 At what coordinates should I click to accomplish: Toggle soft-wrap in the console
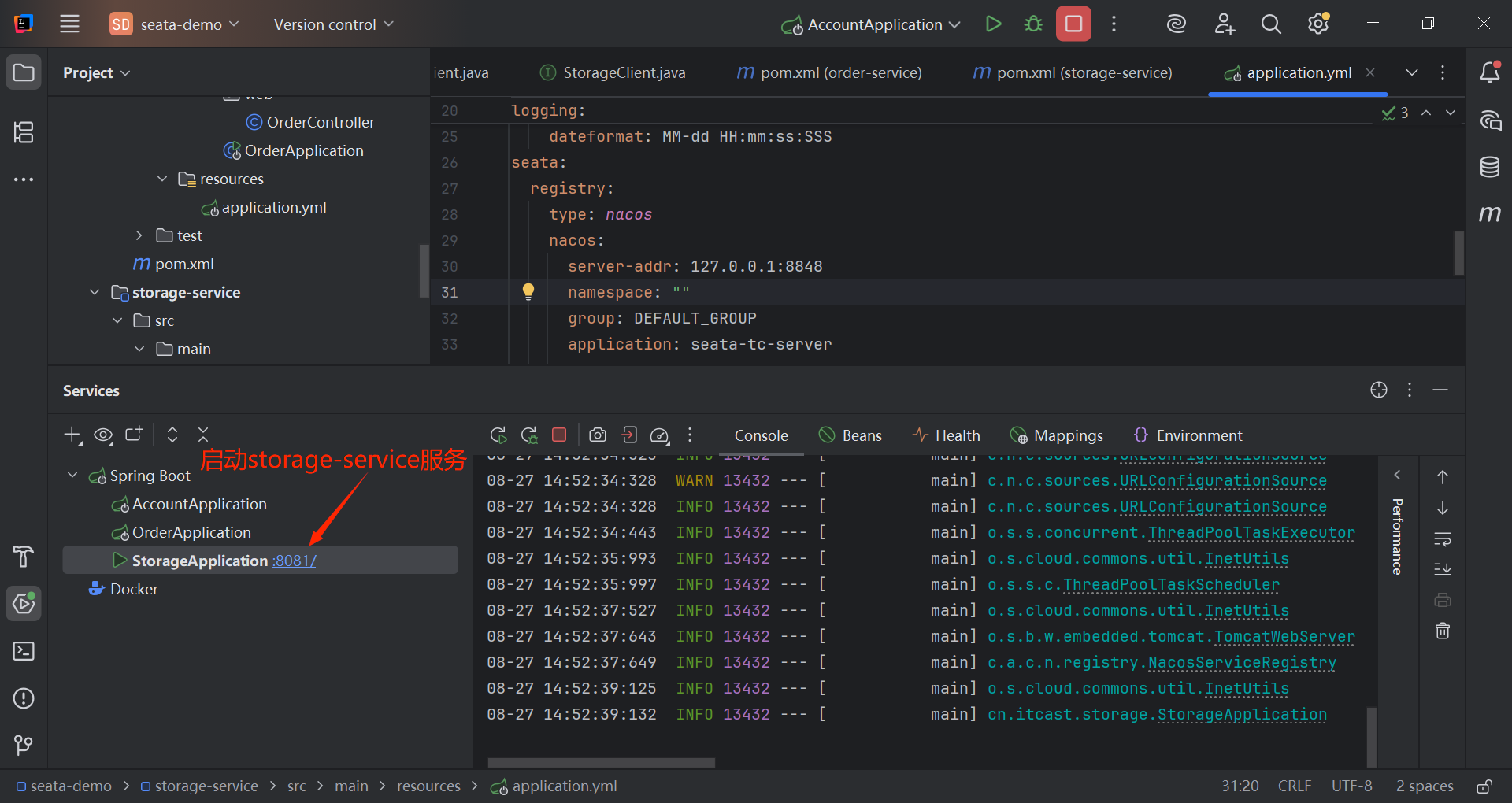1443,539
